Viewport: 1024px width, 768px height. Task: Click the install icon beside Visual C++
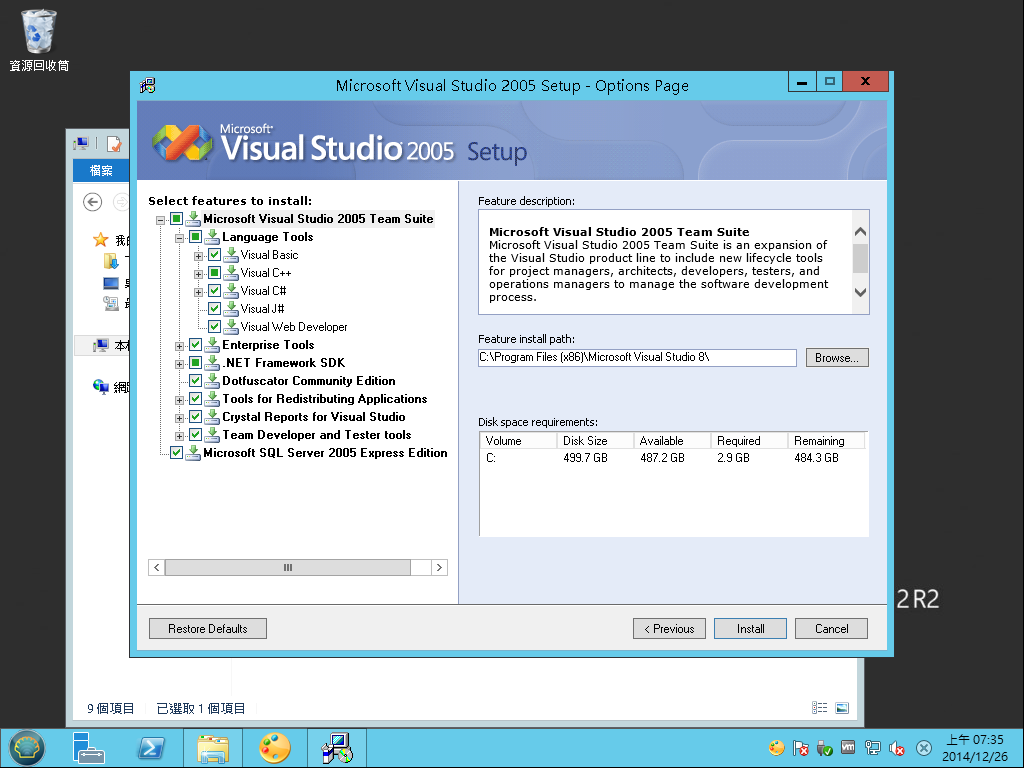(x=231, y=273)
